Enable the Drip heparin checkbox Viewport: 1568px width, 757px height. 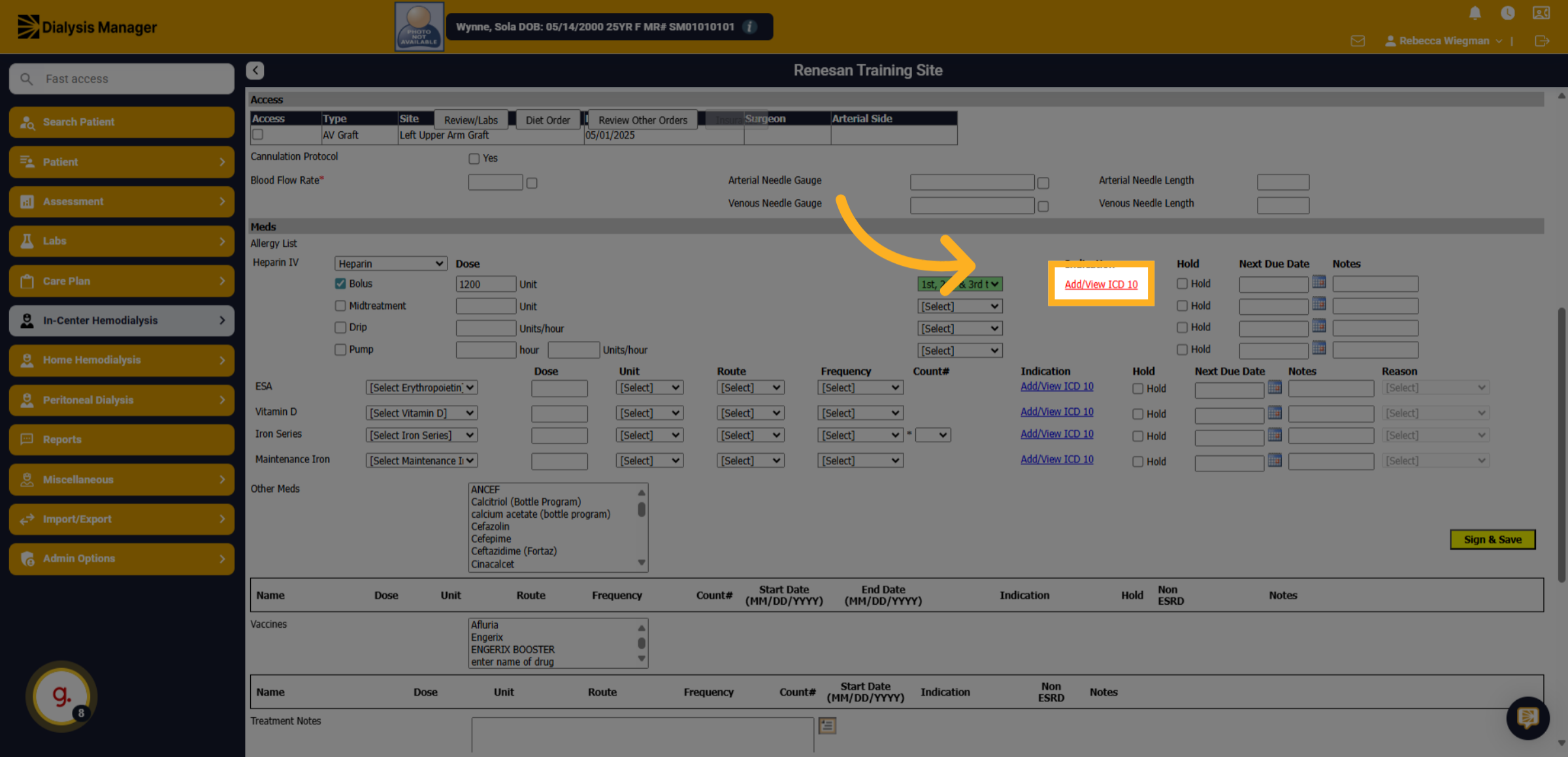(x=340, y=327)
